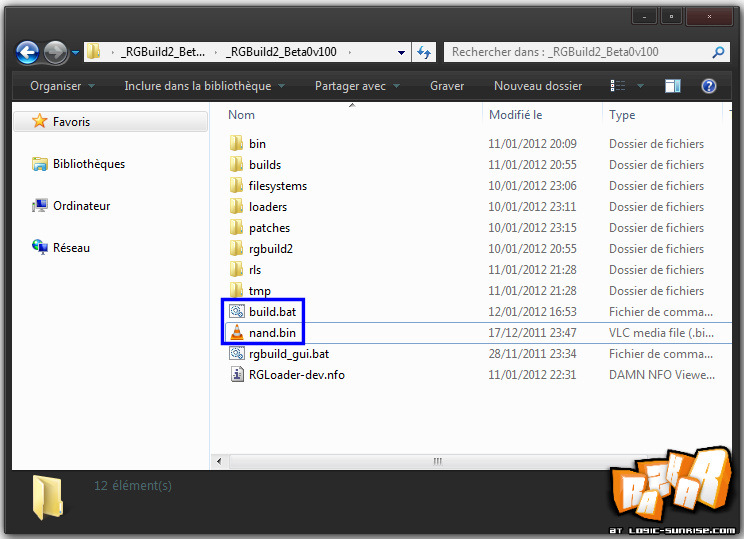Click the horizontal scrollbar in file list
The image size is (744, 539).
point(437,461)
